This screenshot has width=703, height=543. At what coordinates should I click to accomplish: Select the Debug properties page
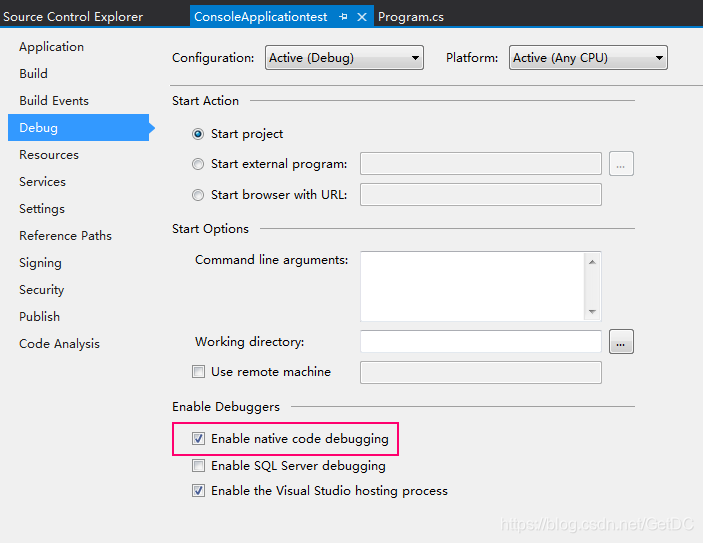pyautogui.click(x=78, y=127)
